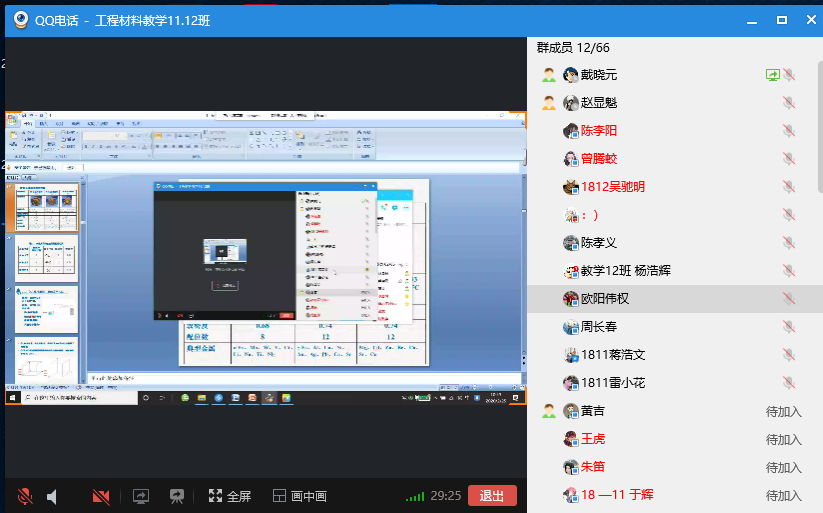Turn on the camera in the bottom toolbar
Image resolution: width=823 pixels, height=513 pixels.
pyautogui.click(x=101, y=496)
